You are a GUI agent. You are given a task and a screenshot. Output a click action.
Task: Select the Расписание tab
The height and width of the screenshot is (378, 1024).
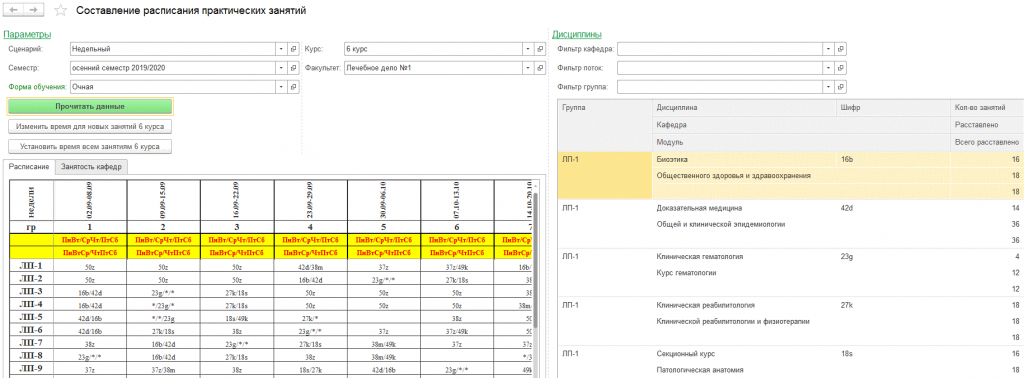(x=29, y=167)
